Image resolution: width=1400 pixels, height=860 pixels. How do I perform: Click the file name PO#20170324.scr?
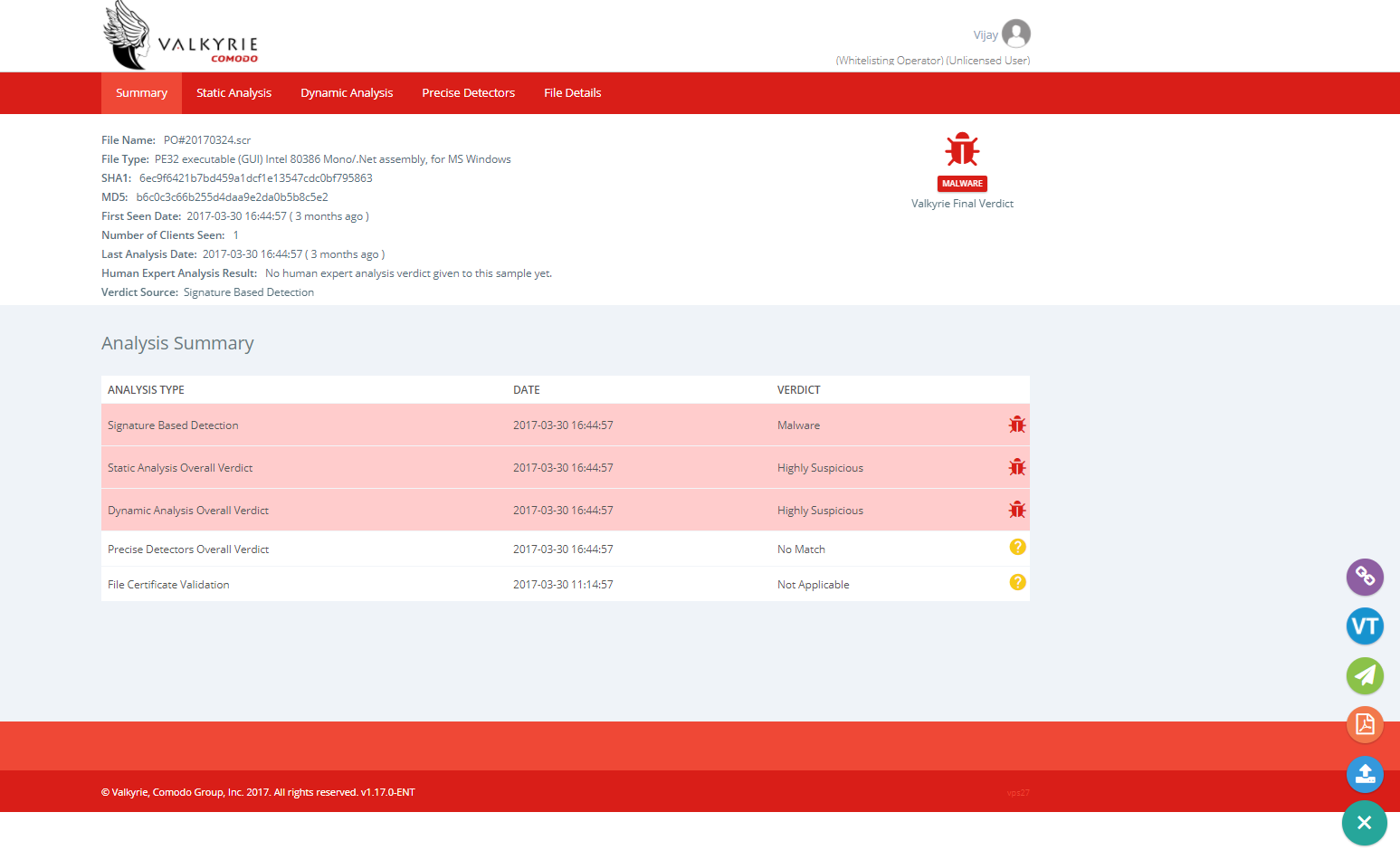tap(207, 140)
